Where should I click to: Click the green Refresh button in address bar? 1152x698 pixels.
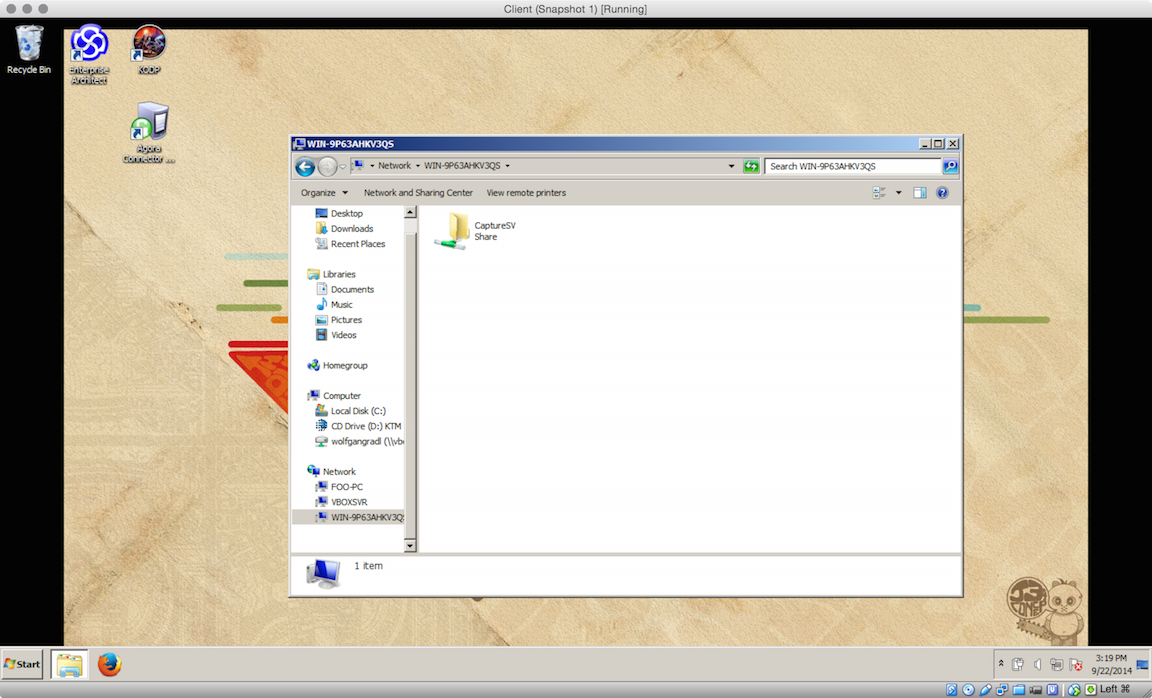click(751, 167)
